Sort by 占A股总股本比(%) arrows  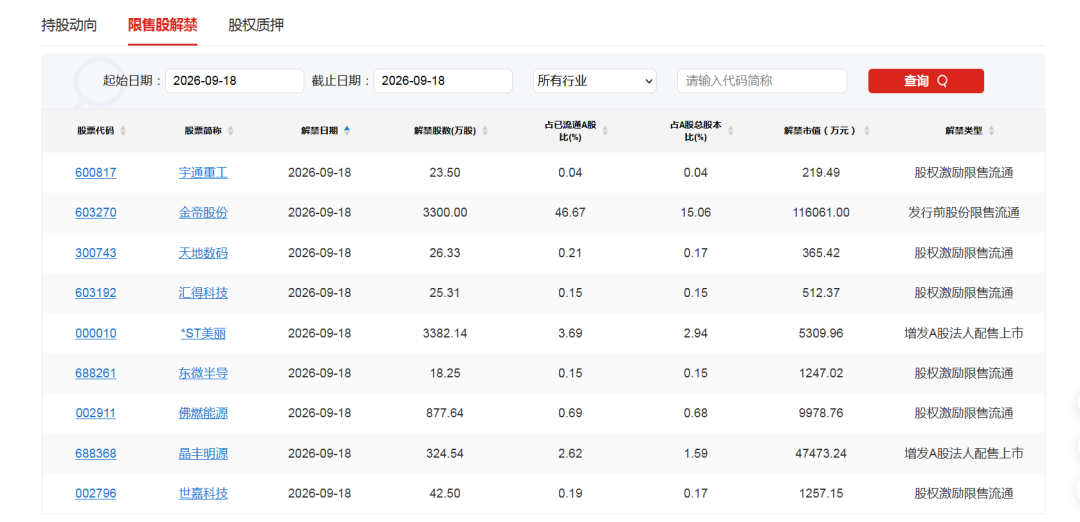pos(731,131)
